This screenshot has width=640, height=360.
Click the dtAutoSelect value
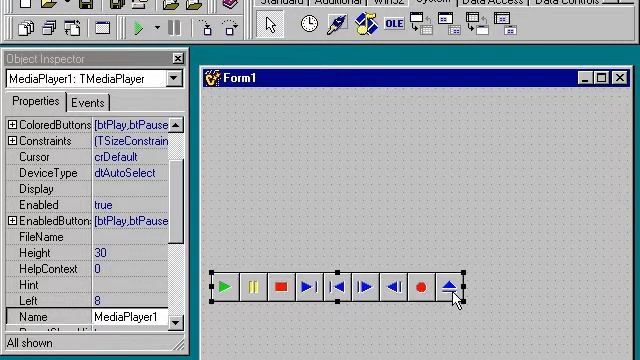pyautogui.click(x=125, y=173)
